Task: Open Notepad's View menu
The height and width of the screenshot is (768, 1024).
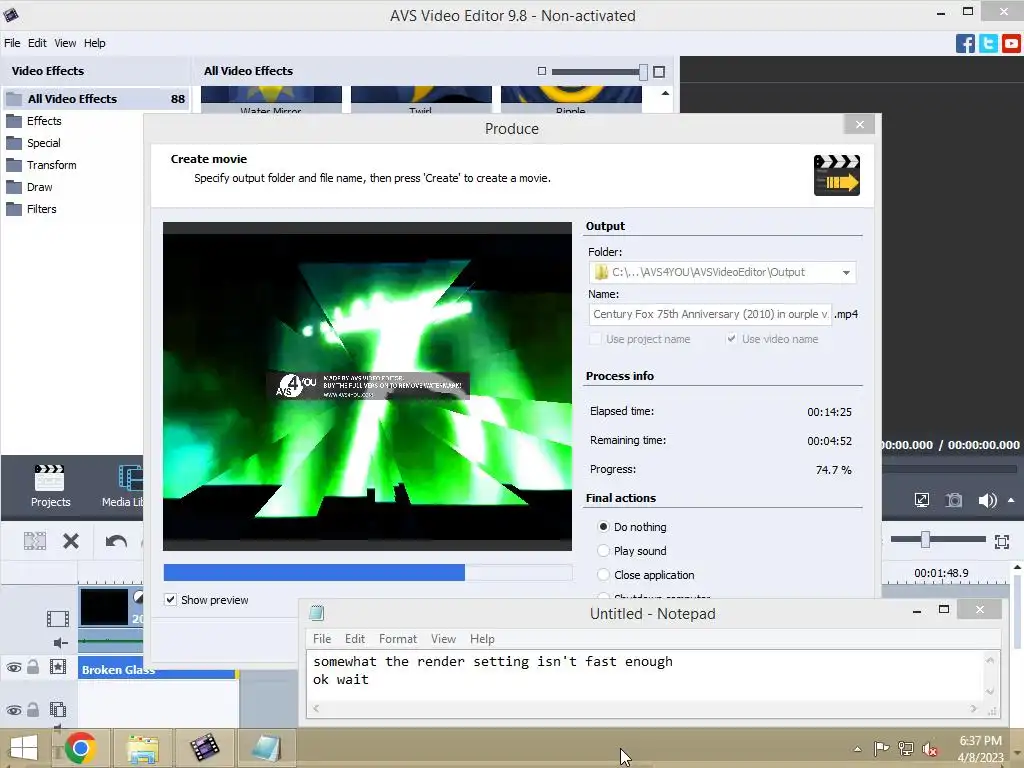Action: coord(443,639)
